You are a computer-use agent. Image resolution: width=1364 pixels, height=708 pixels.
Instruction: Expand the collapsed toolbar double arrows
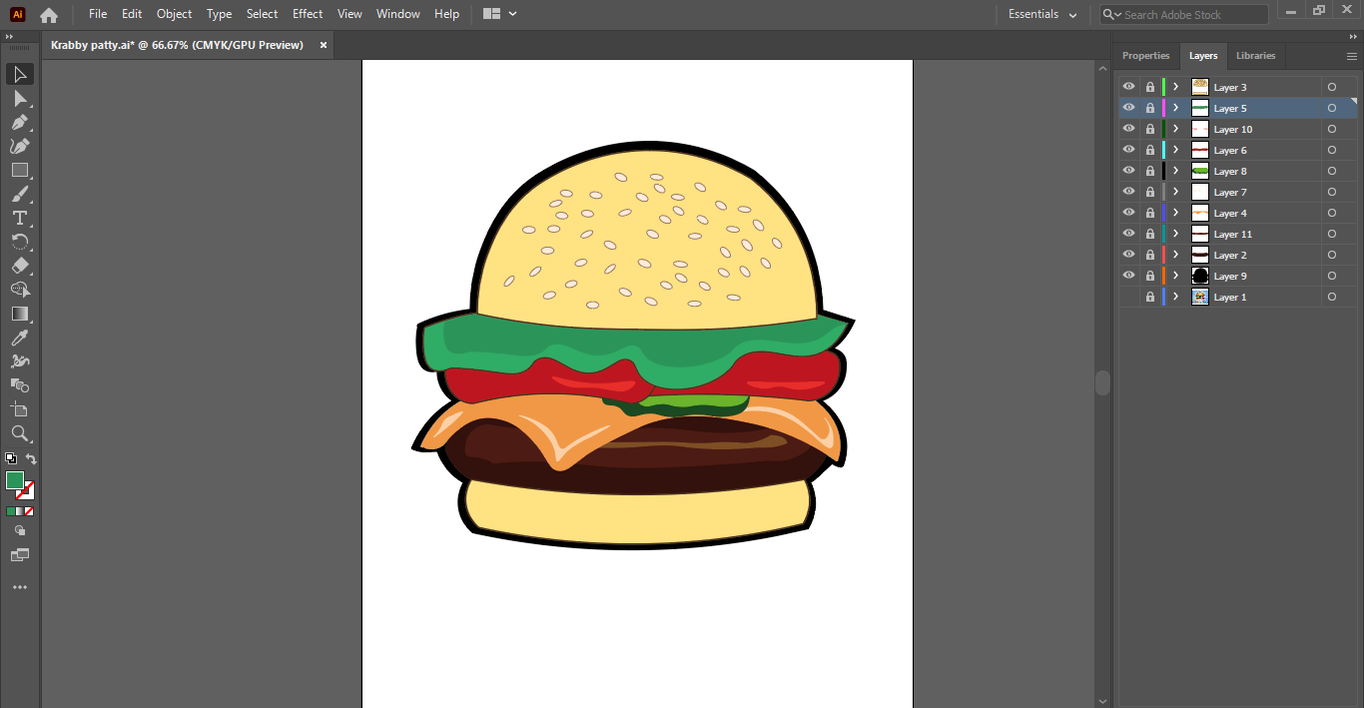coord(9,37)
